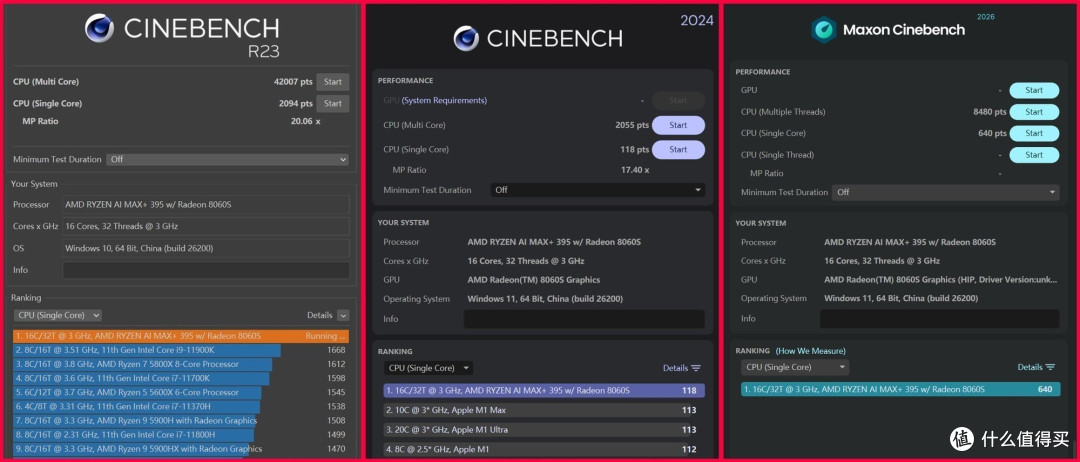Open CPU (Single Core) ranking dropdown in Cinebench 2026
The image size is (1080, 462).
tap(795, 368)
